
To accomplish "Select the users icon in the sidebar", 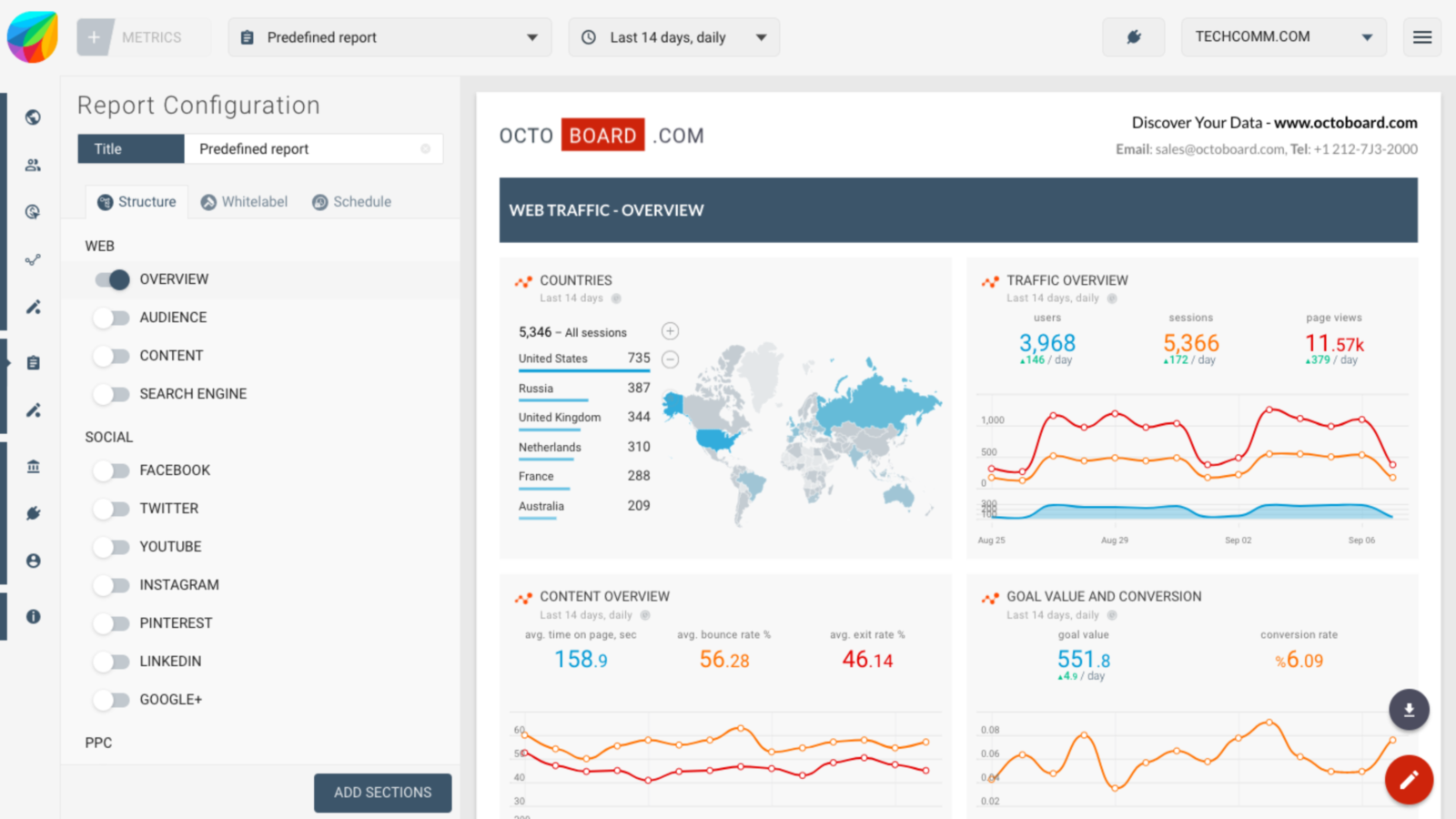I will pos(33,165).
